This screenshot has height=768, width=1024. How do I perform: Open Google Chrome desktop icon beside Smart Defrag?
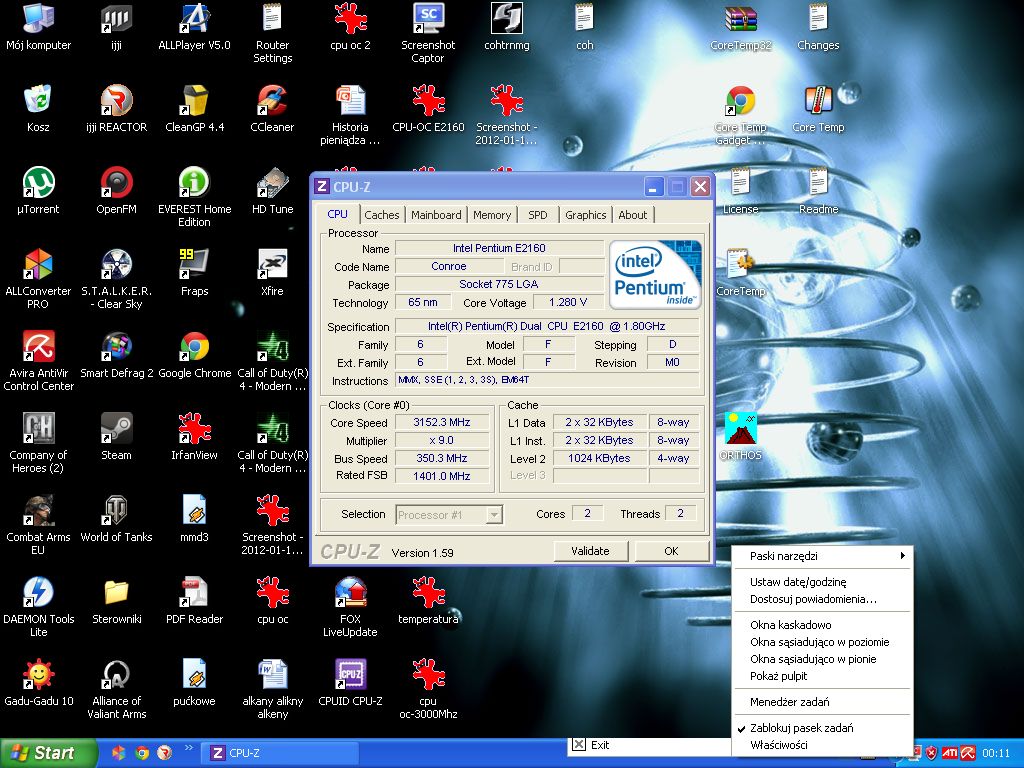pos(194,356)
